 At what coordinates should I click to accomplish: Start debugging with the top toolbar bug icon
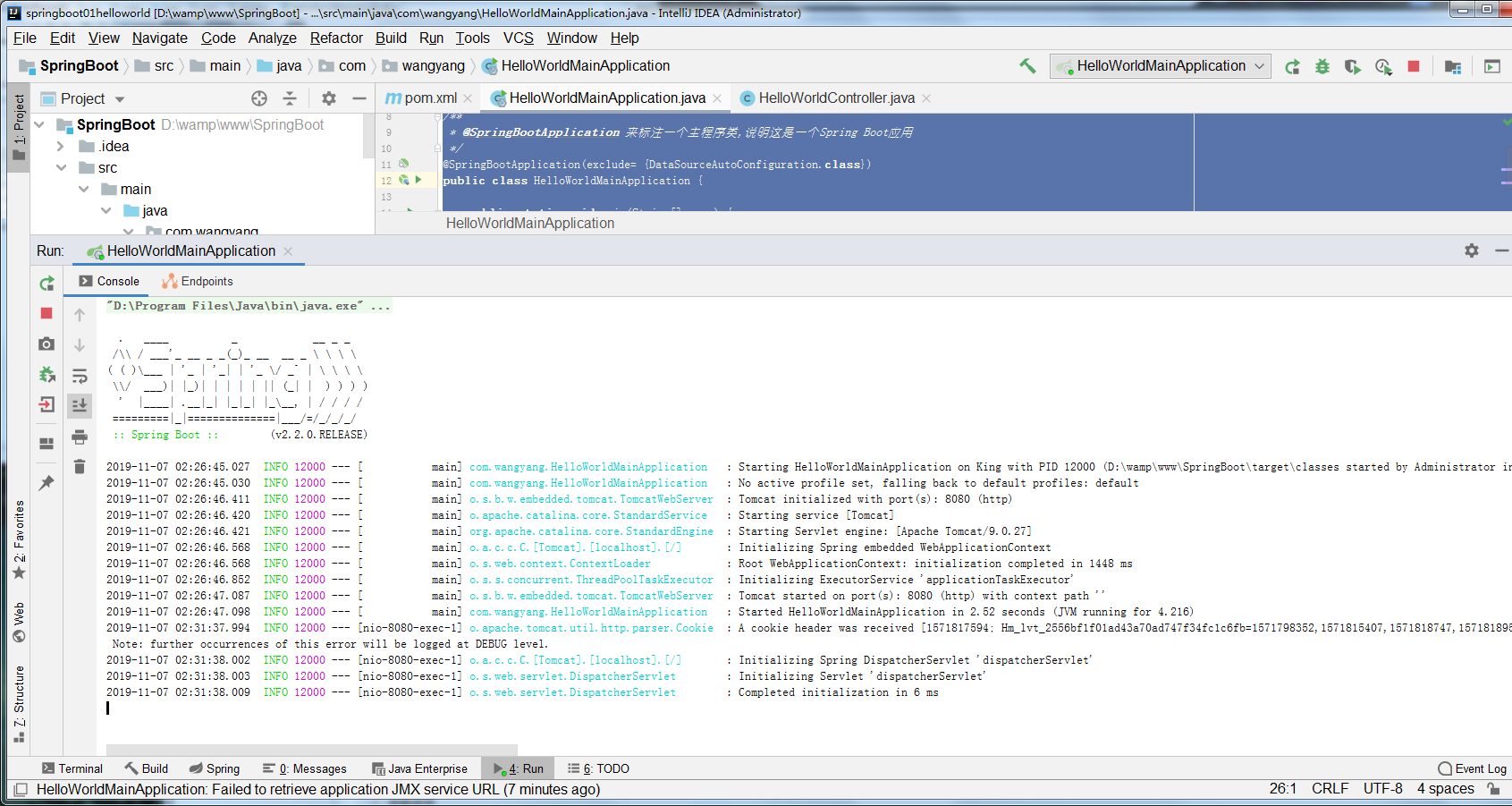tap(1322, 66)
